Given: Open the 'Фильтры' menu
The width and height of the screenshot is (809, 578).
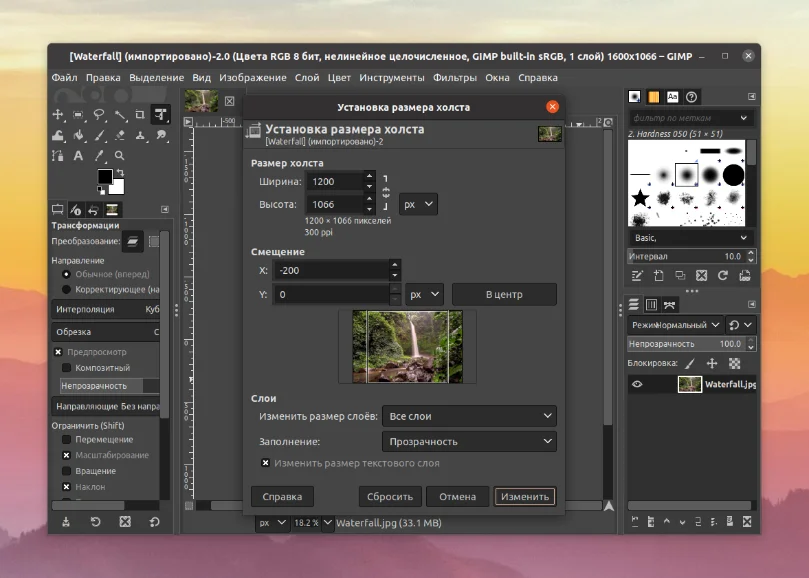Looking at the screenshot, I should [x=455, y=77].
